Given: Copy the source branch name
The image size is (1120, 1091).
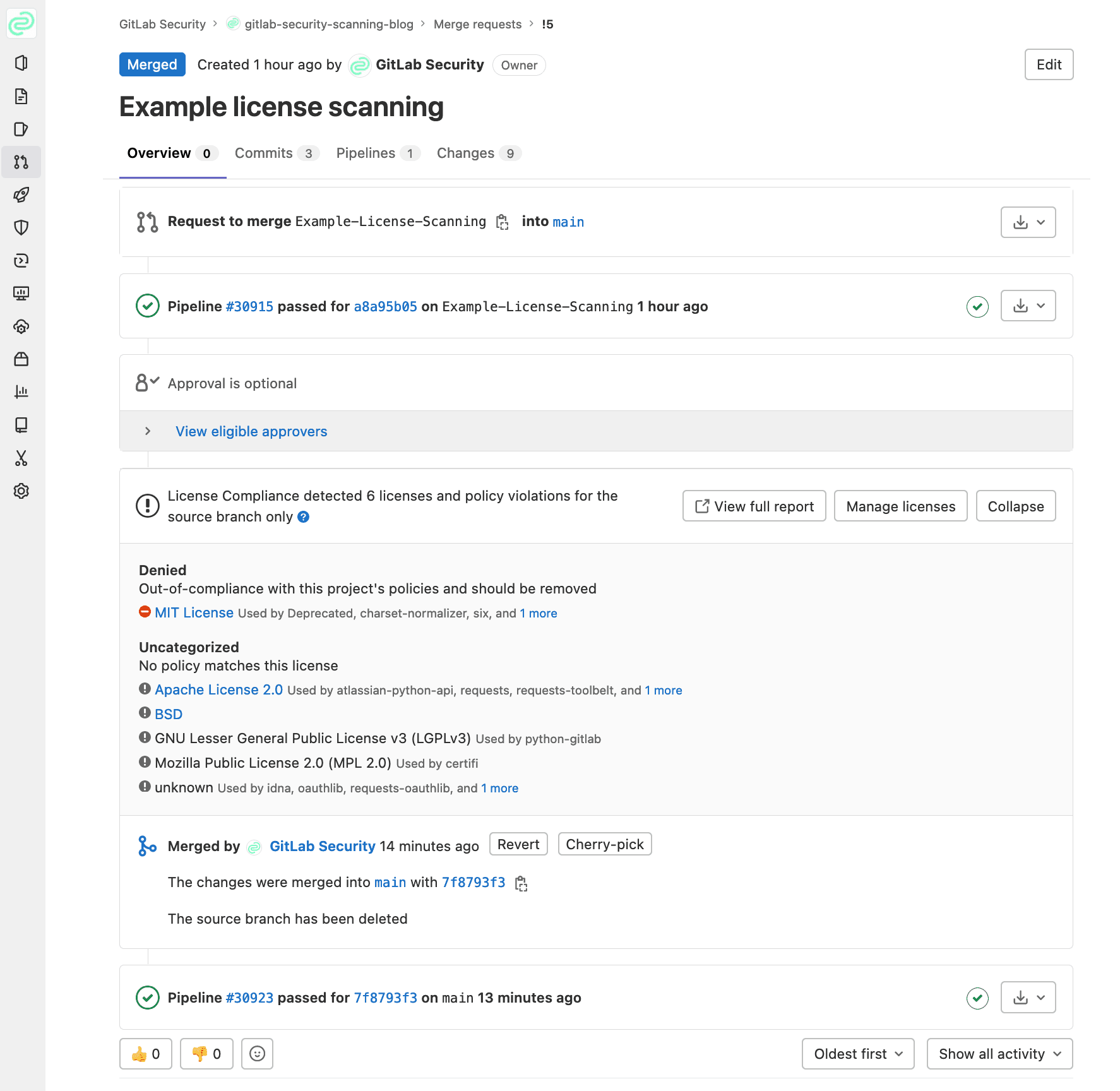Looking at the screenshot, I should (502, 222).
